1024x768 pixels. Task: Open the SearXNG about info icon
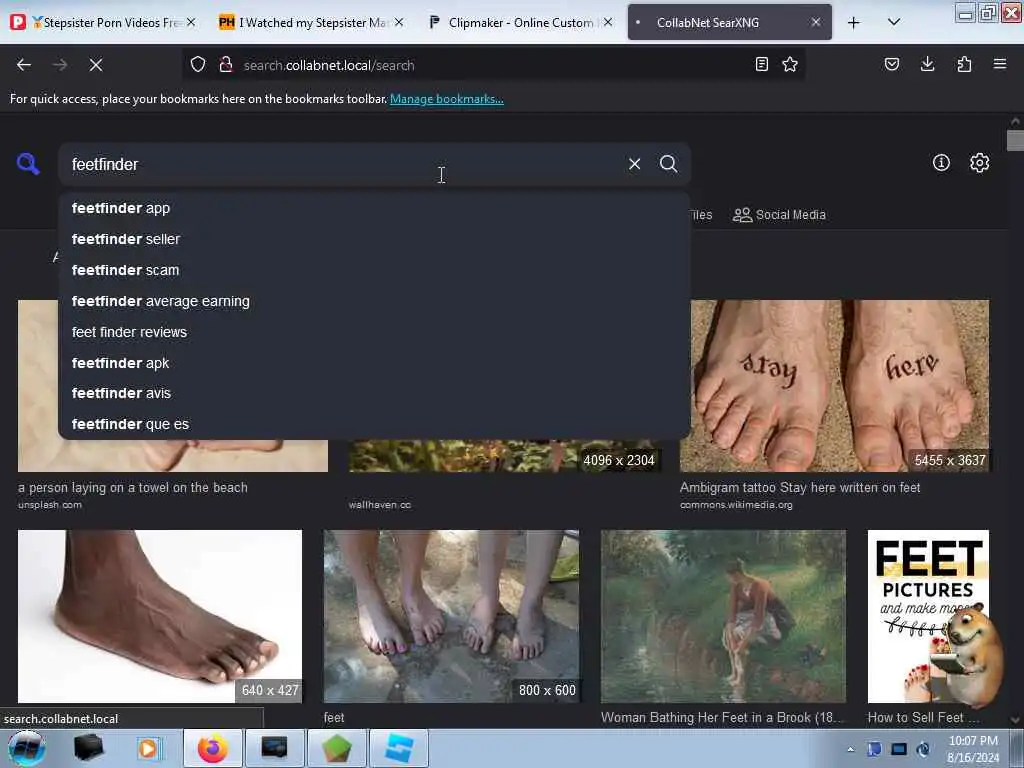[941, 163]
